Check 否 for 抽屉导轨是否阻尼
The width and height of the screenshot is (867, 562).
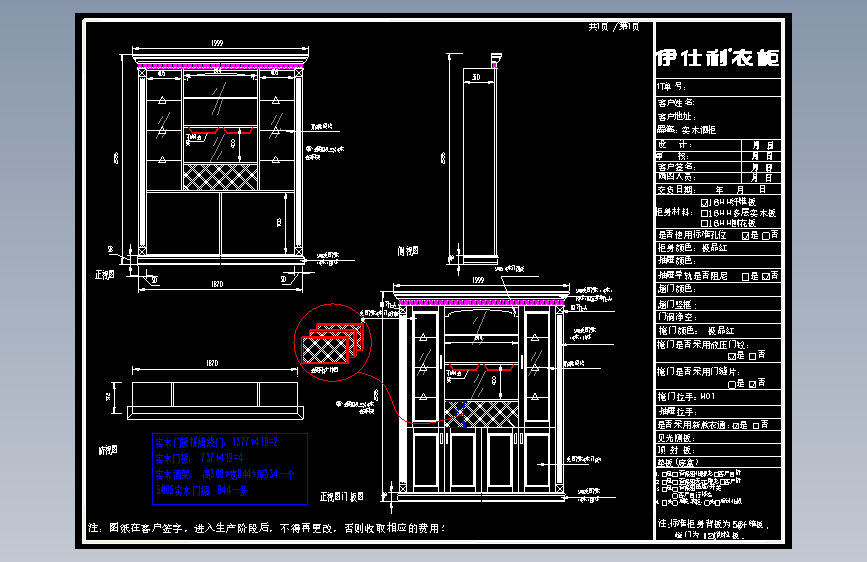click(766, 277)
